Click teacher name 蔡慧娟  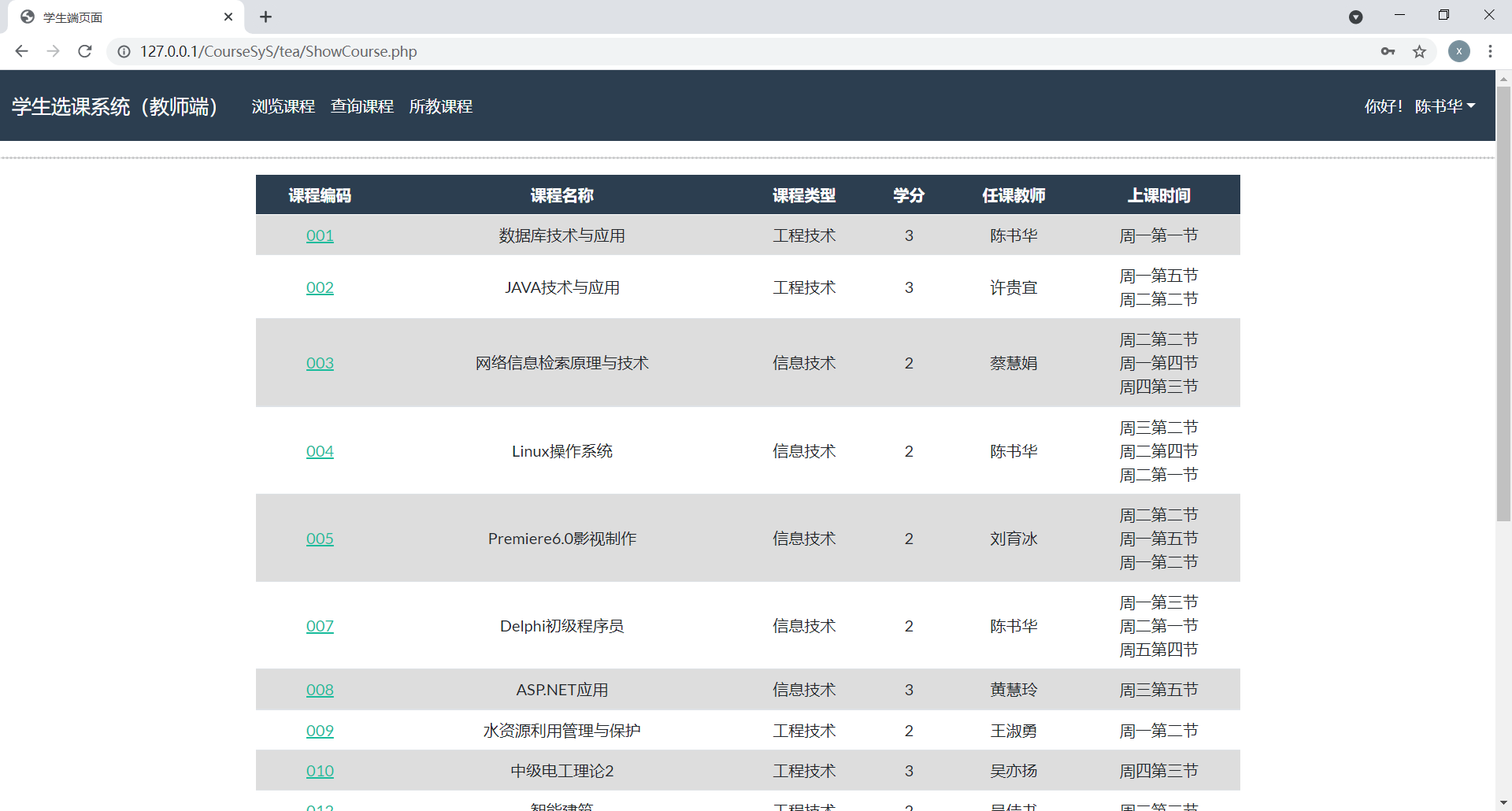(x=1014, y=363)
